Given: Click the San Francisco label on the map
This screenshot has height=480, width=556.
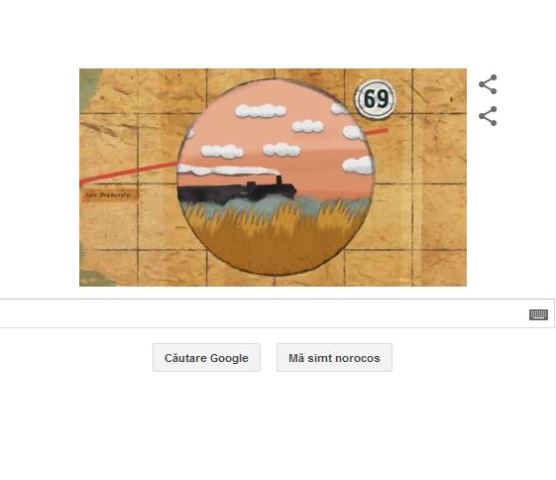Looking at the screenshot, I should (110, 195).
